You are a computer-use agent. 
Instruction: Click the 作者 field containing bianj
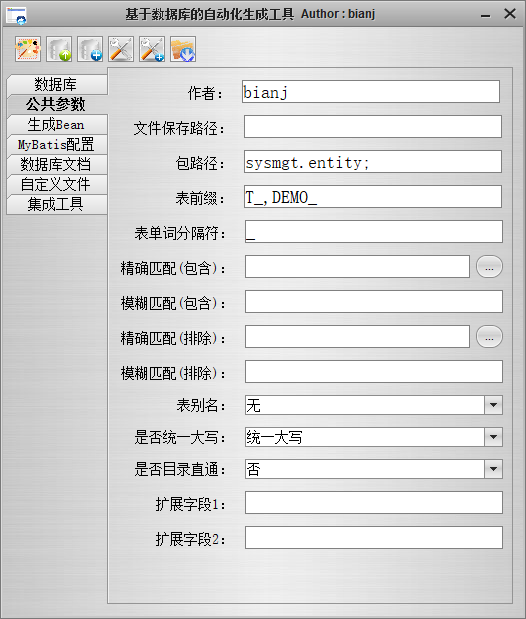pyautogui.click(x=371, y=92)
